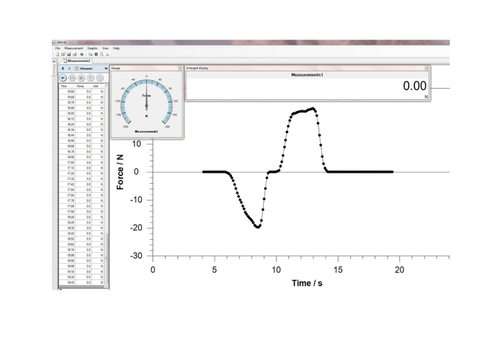
Task: Expand the Measure panel dropdown arrow
Action: (x=106, y=68)
